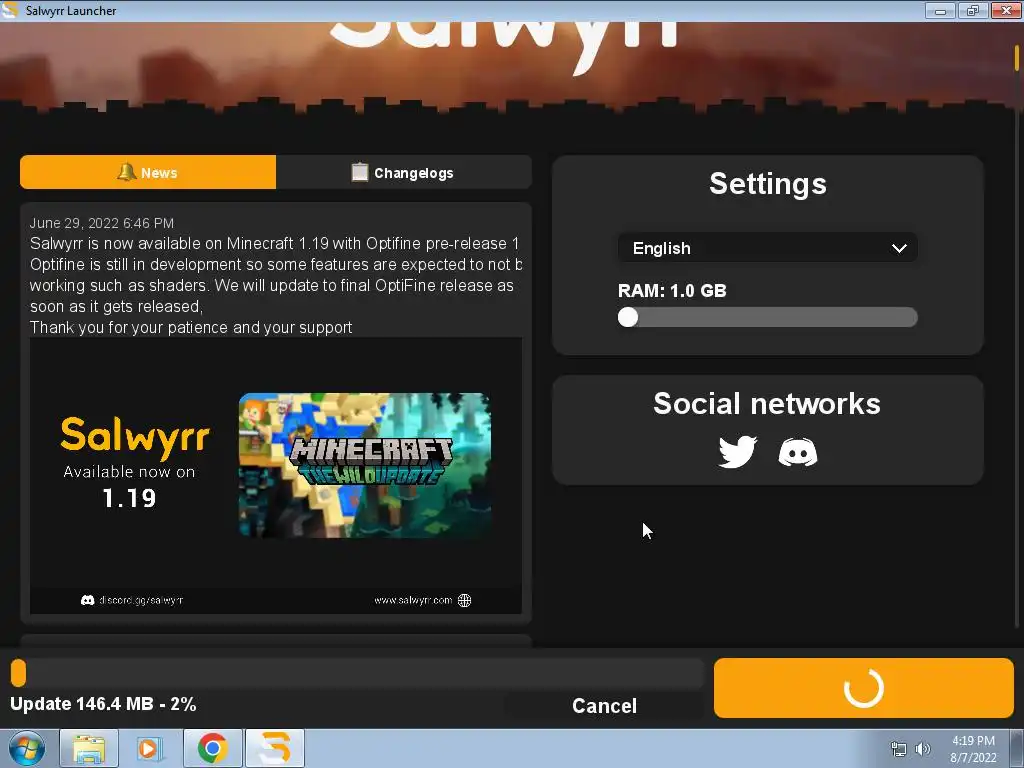Click the clipboard icon on Changelogs tab
This screenshot has width=1024, height=768.
[x=360, y=172]
